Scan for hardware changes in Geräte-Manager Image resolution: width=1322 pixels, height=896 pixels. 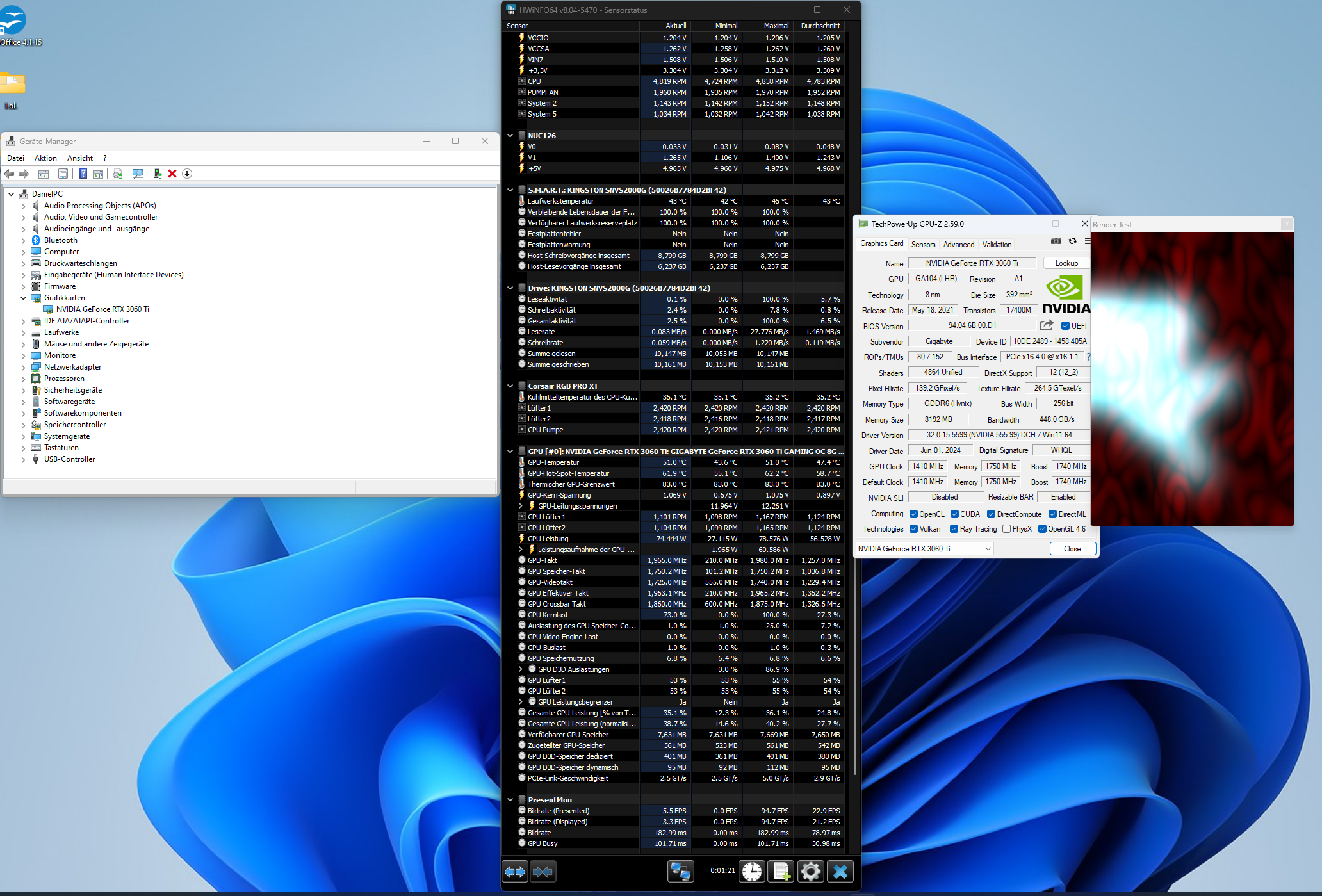click(137, 174)
